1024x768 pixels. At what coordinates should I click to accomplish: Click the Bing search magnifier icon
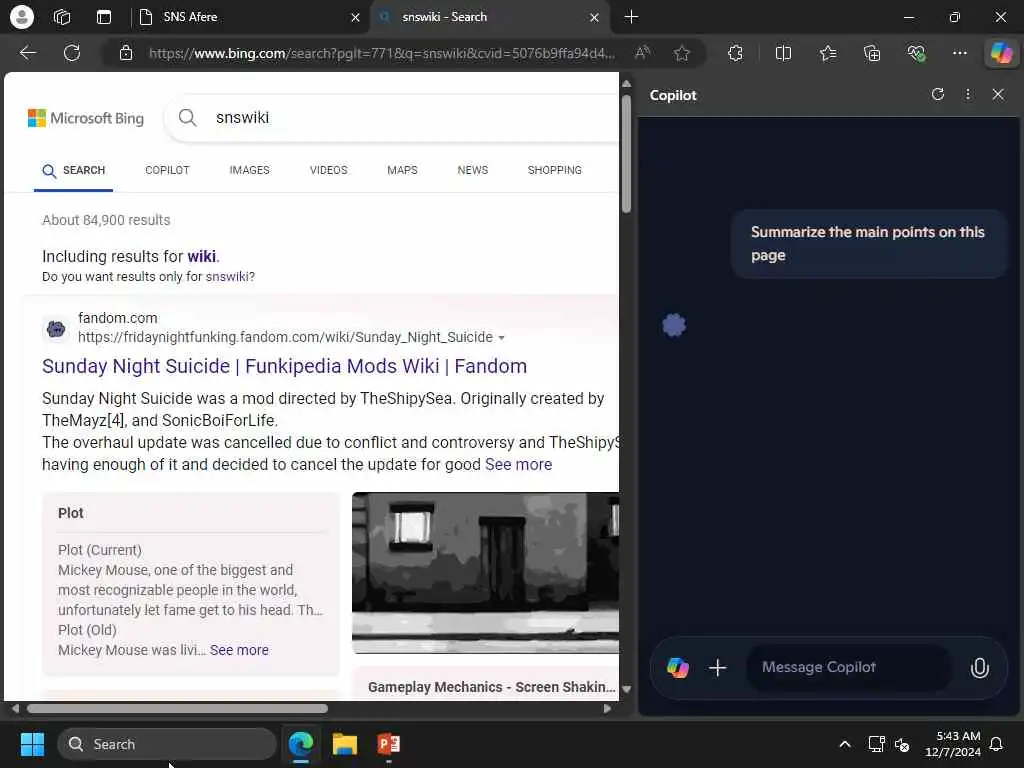tap(187, 118)
